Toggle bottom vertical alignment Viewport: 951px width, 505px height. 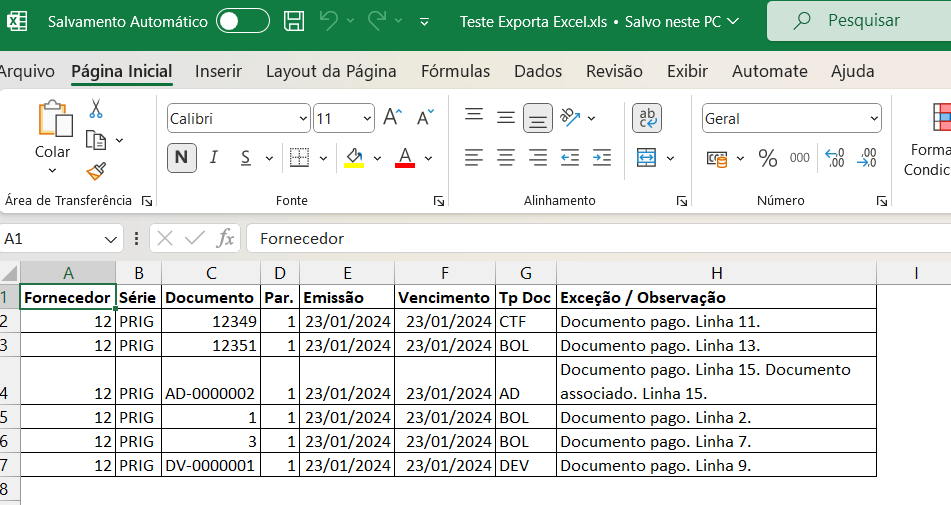click(x=538, y=118)
